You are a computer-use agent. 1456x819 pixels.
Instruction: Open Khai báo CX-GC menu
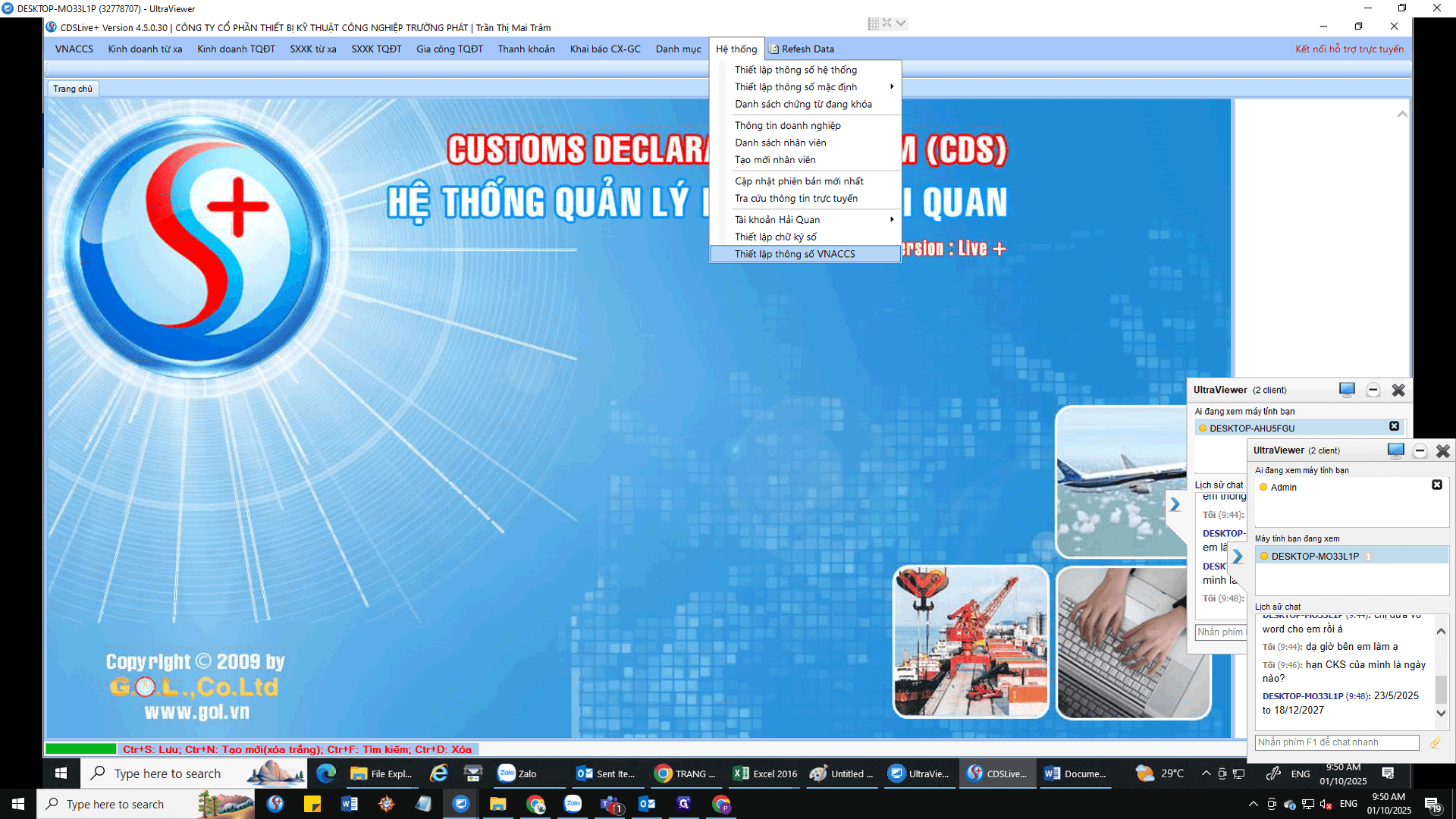click(605, 49)
